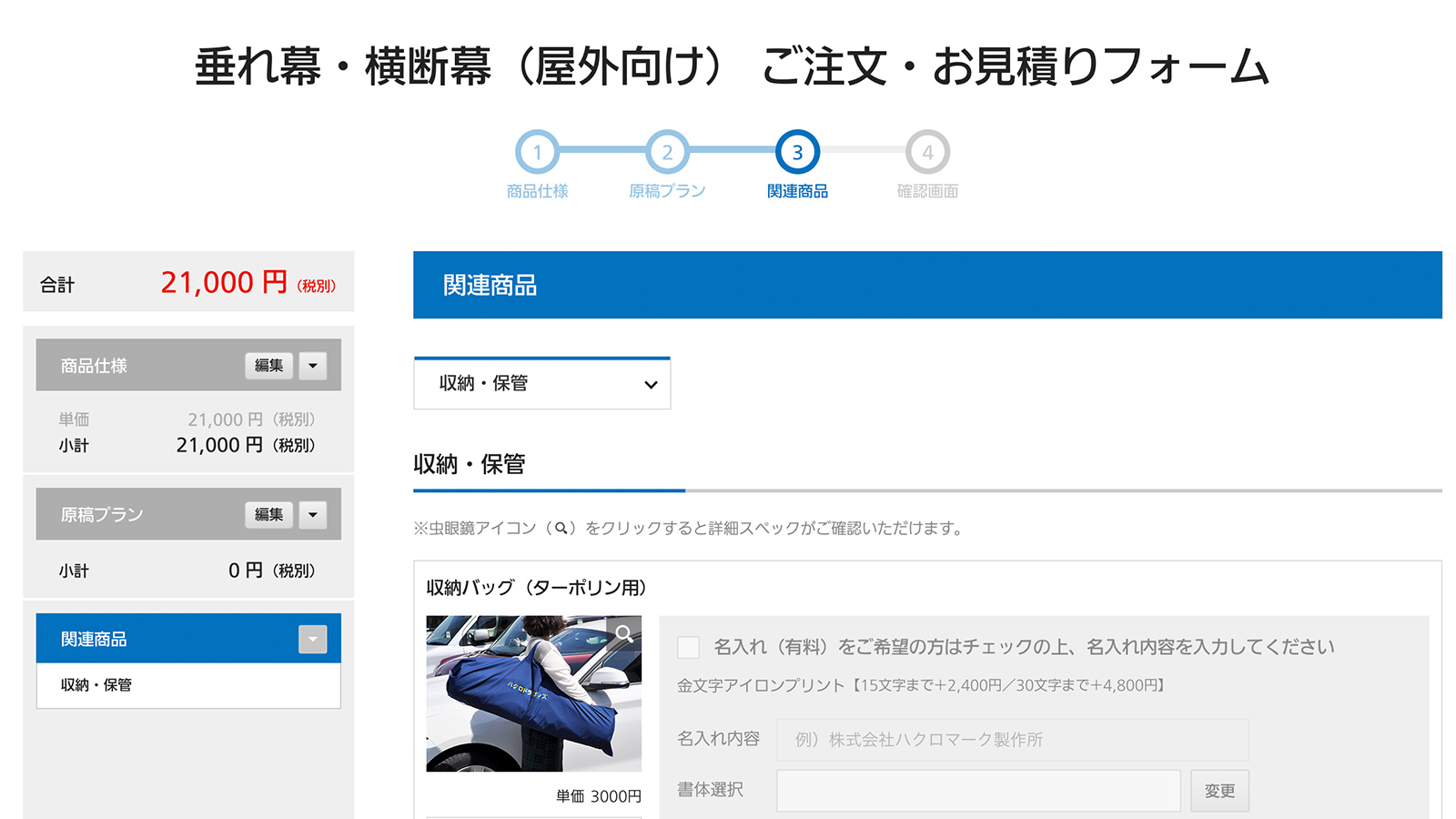Image resolution: width=1456 pixels, height=819 pixels.
Task: Collapse the 関連商品 sidebar section arrow
Action: point(312,640)
